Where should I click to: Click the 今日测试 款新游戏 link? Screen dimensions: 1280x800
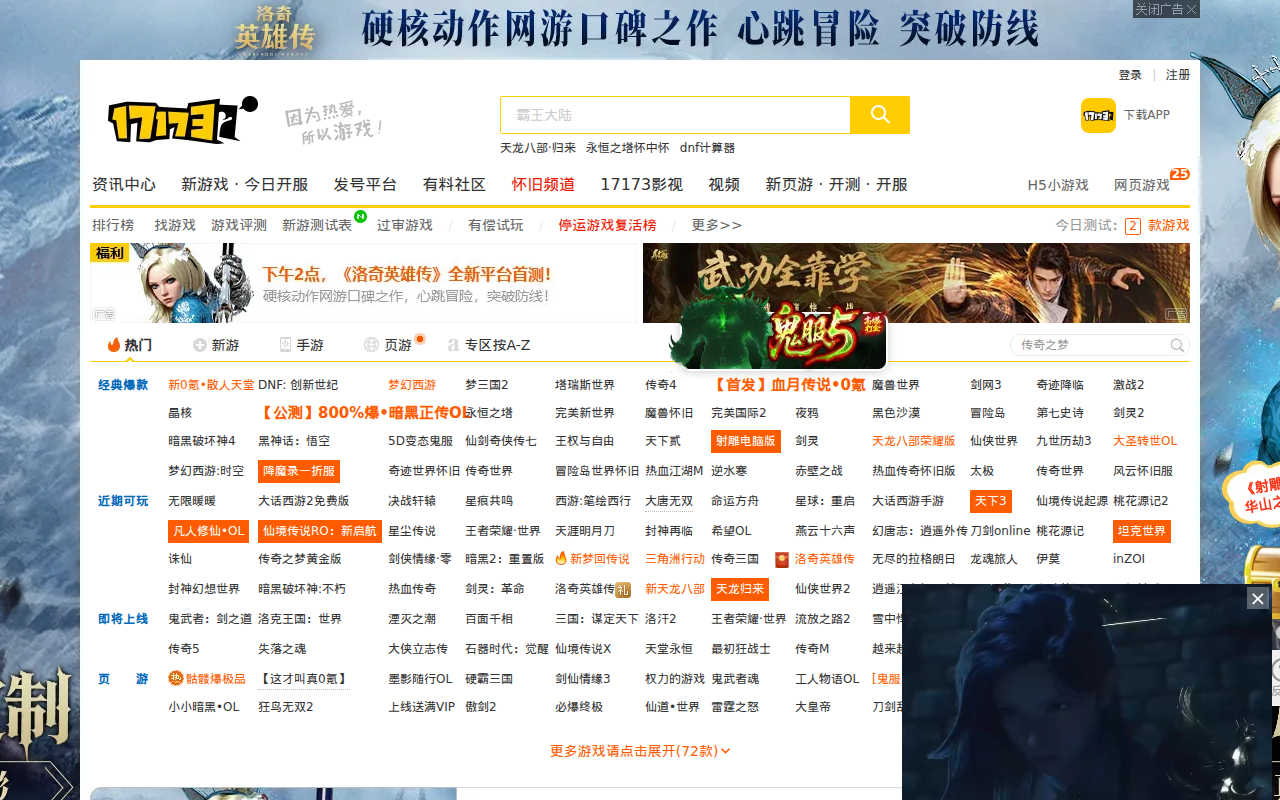pyautogui.click(x=1123, y=225)
